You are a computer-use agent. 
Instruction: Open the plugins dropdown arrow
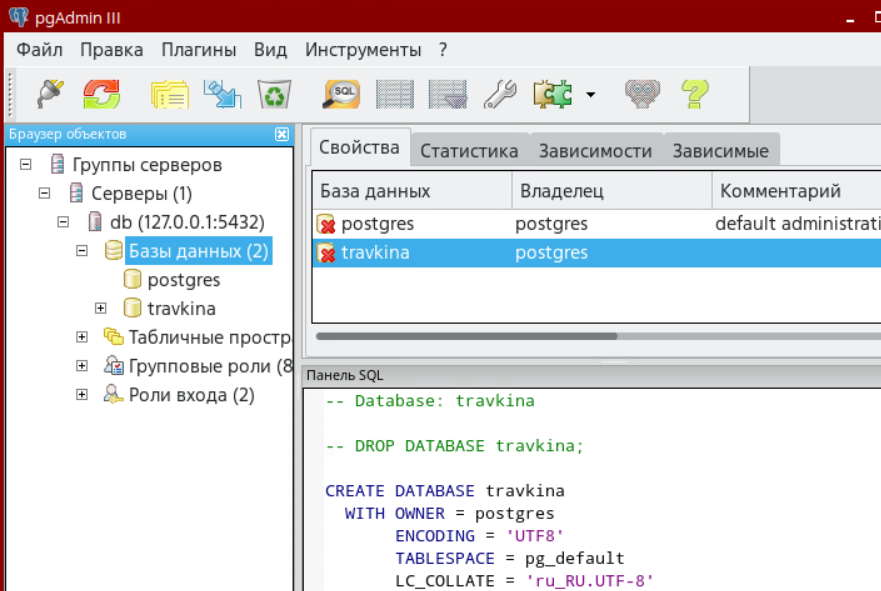[591, 94]
